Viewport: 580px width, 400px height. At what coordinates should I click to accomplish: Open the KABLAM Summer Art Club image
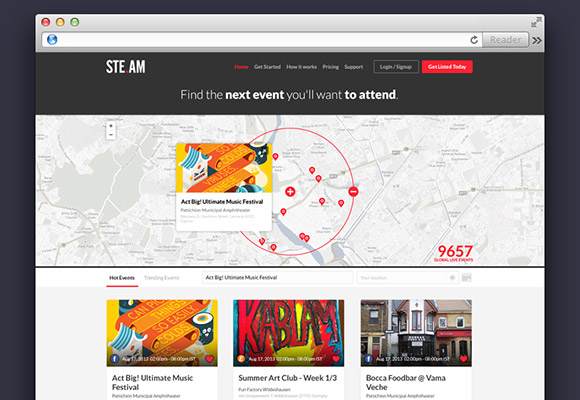289,333
